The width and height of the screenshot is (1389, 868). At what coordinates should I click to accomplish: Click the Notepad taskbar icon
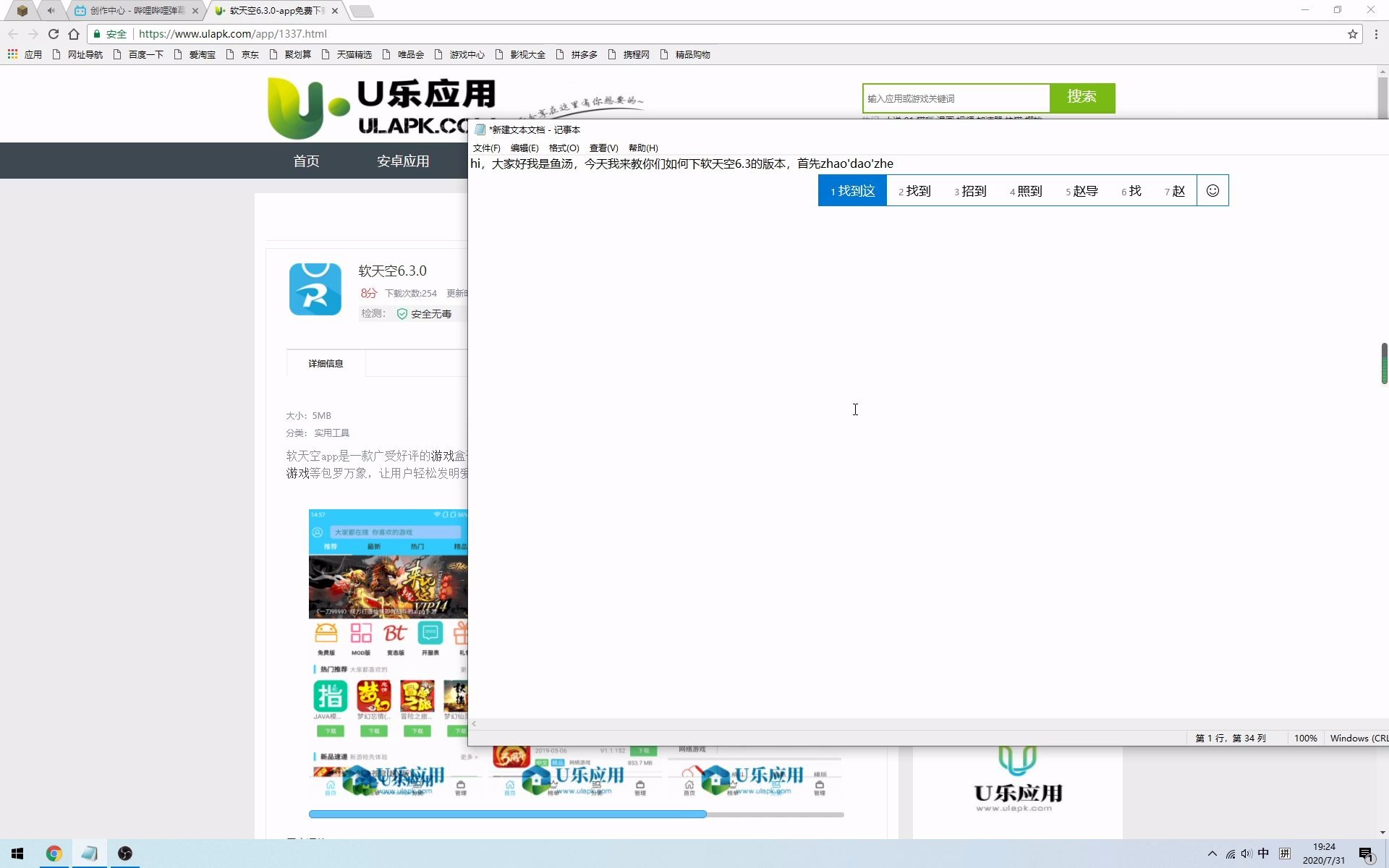[x=89, y=854]
